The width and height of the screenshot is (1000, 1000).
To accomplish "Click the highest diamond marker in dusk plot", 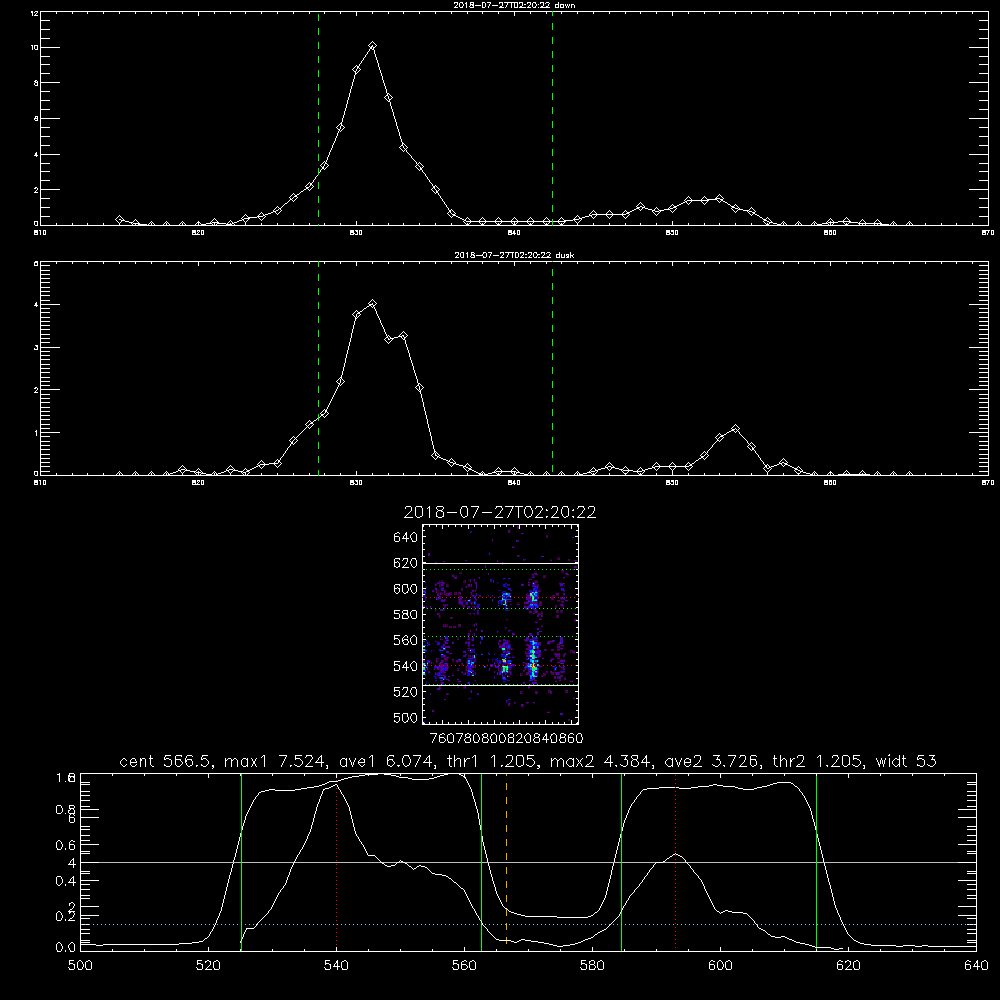I will [x=372, y=304].
